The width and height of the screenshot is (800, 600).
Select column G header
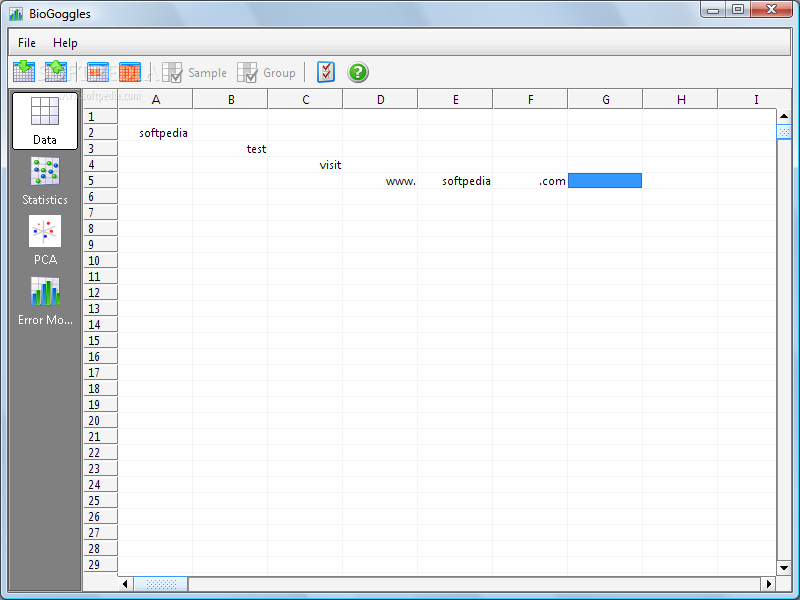(x=606, y=99)
